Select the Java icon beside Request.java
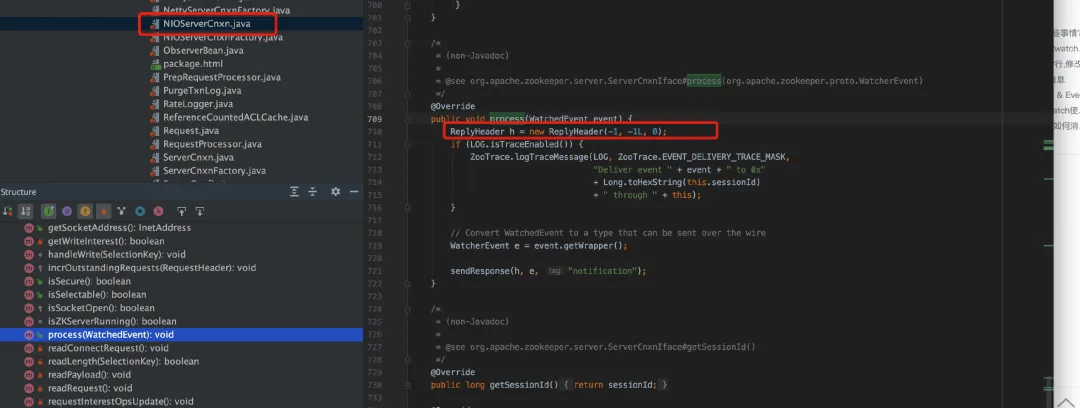1080x408 pixels. tap(155, 130)
